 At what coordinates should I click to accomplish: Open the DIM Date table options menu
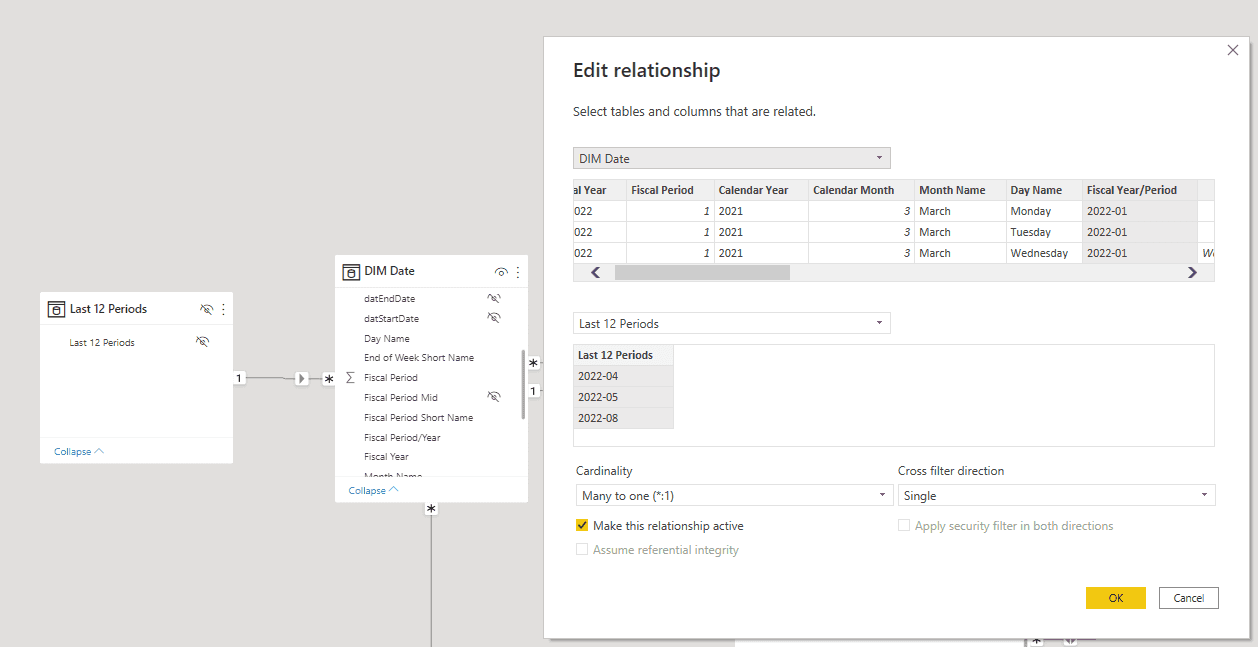click(x=517, y=271)
